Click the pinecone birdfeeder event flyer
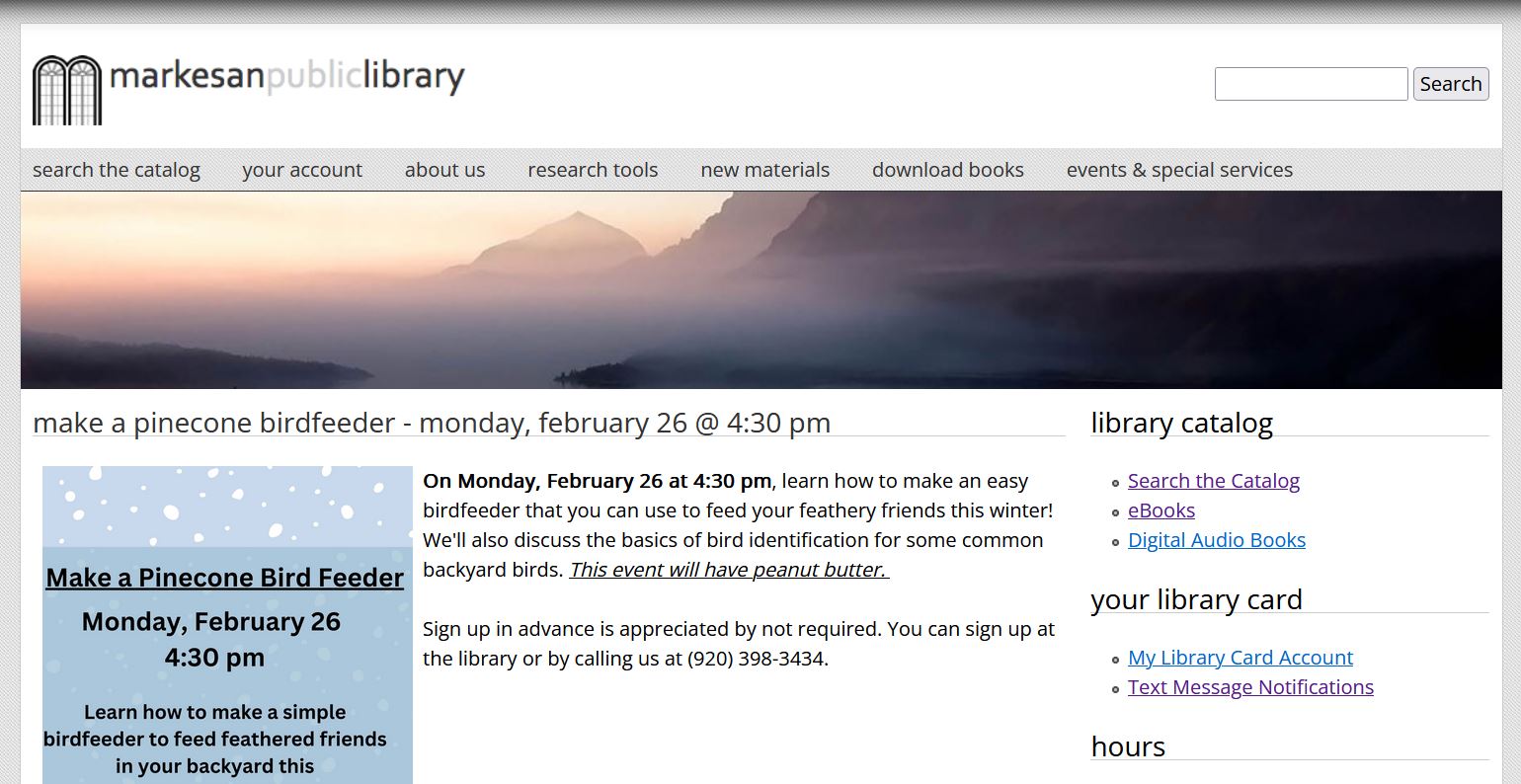The height and width of the screenshot is (784, 1521). pyautogui.click(x=226, y=622)
